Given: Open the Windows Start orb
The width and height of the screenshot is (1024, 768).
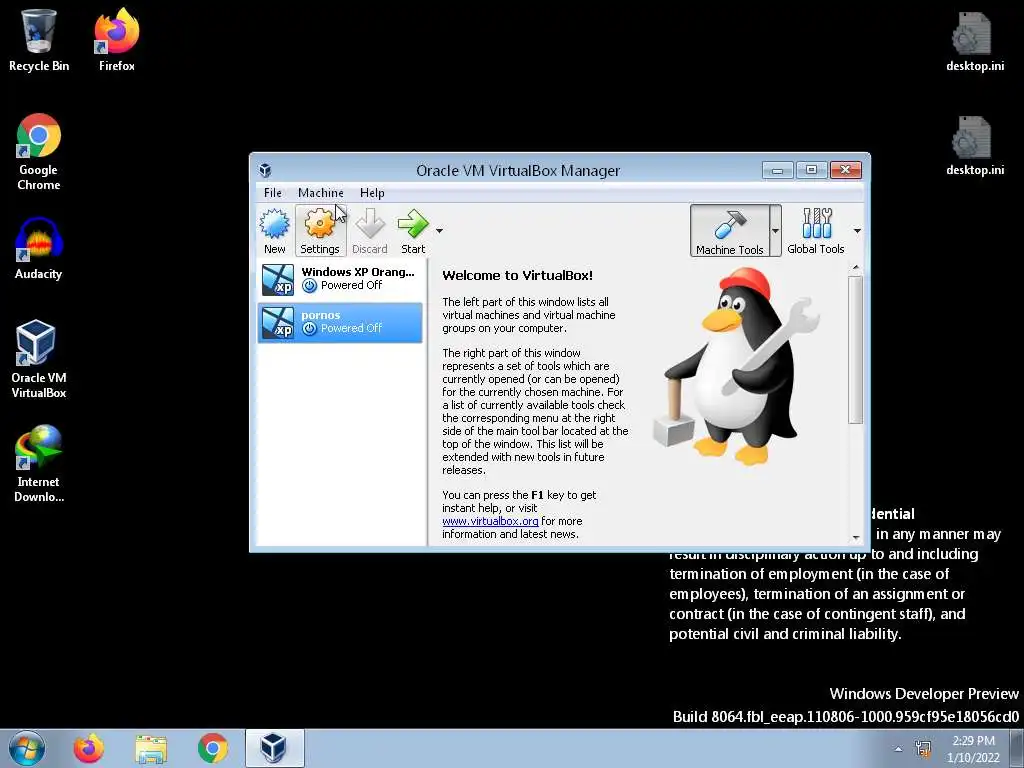Looking at the screenshot, I should 27,748.
